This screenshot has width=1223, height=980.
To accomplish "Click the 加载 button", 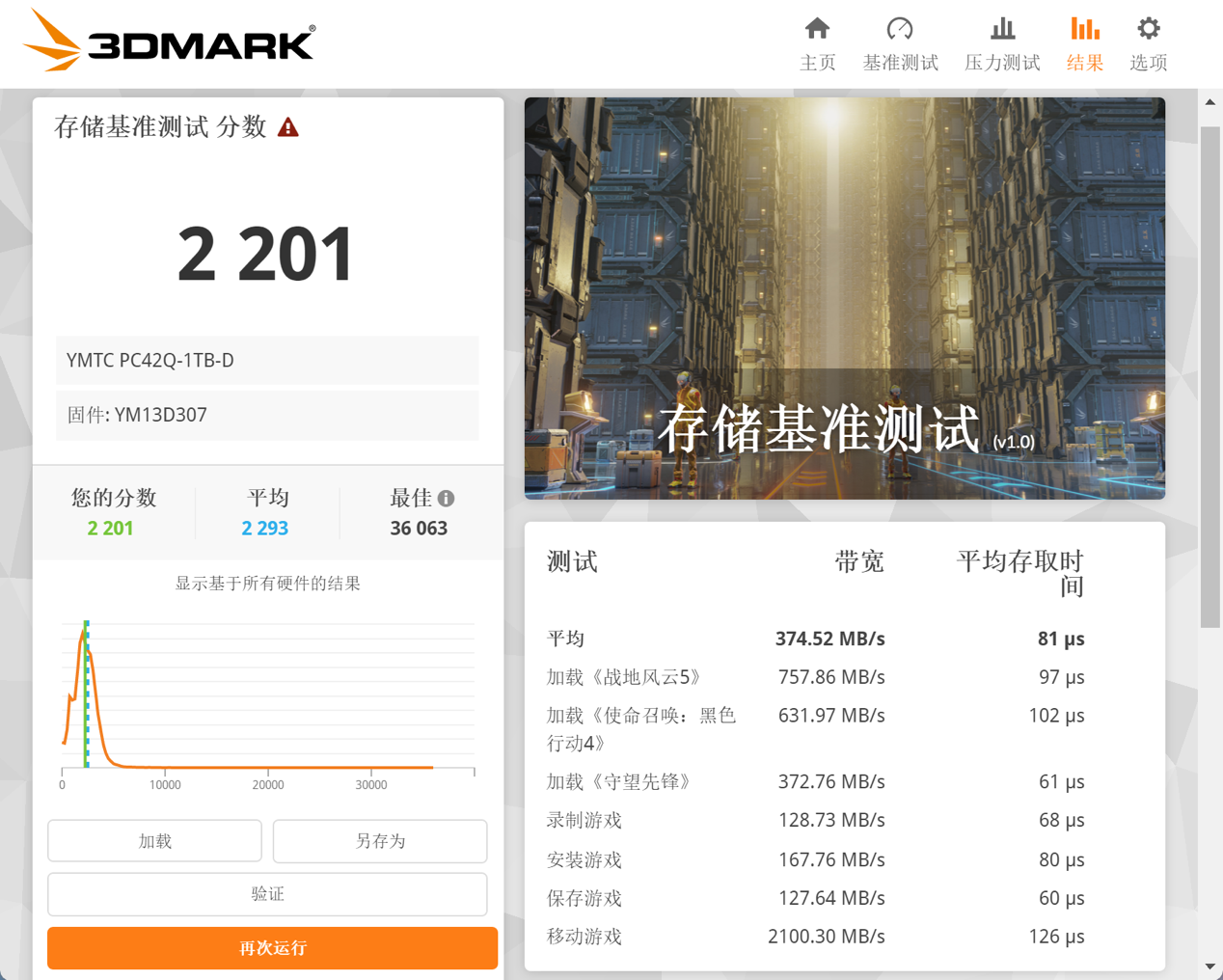I will (154, 841).
